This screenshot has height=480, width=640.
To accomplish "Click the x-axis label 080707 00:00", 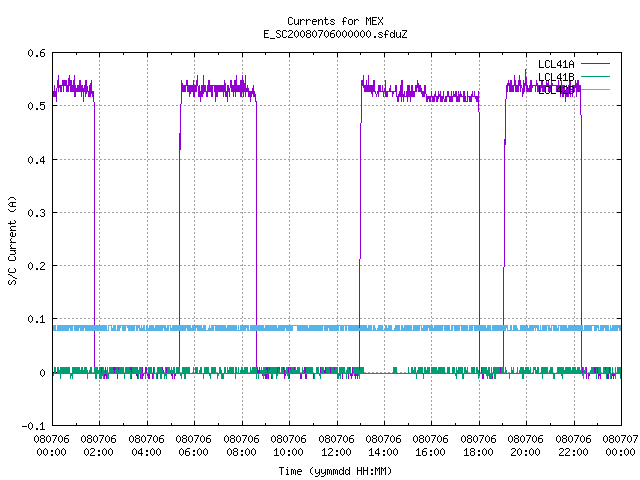I will (x=620, y=446).
